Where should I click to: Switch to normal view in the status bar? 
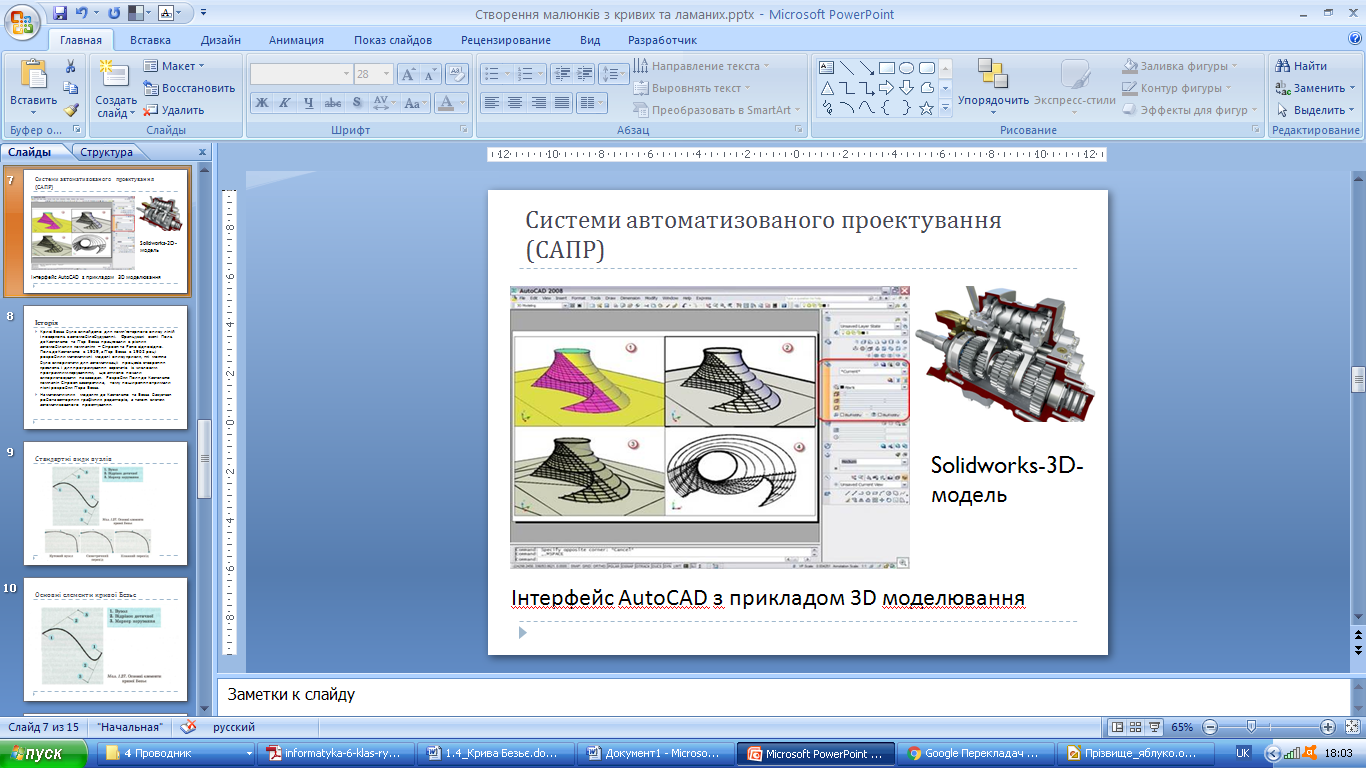[1118, 727]
